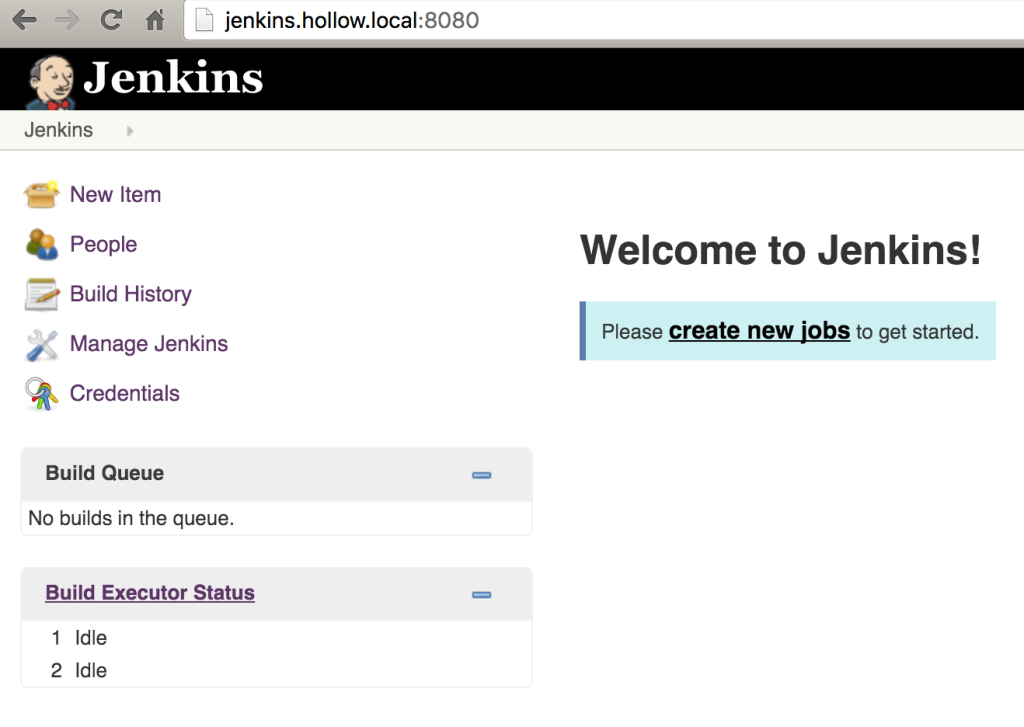Select Jenkins in the breadcrumb bar
This screenshot has width=1024, height=727.
click(58, 130)
